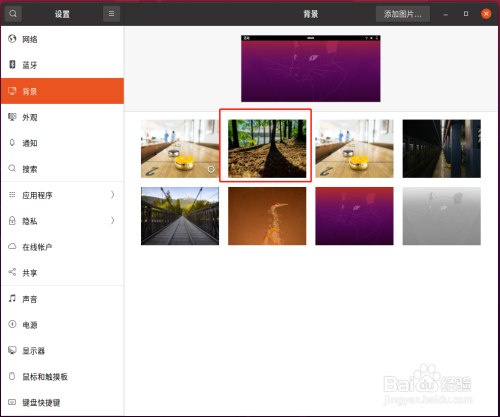This screenshot has width=500, height=417.
Task: Select the grey Focal Fossa wallpaper thumbnail
Action: coord(442,216)
